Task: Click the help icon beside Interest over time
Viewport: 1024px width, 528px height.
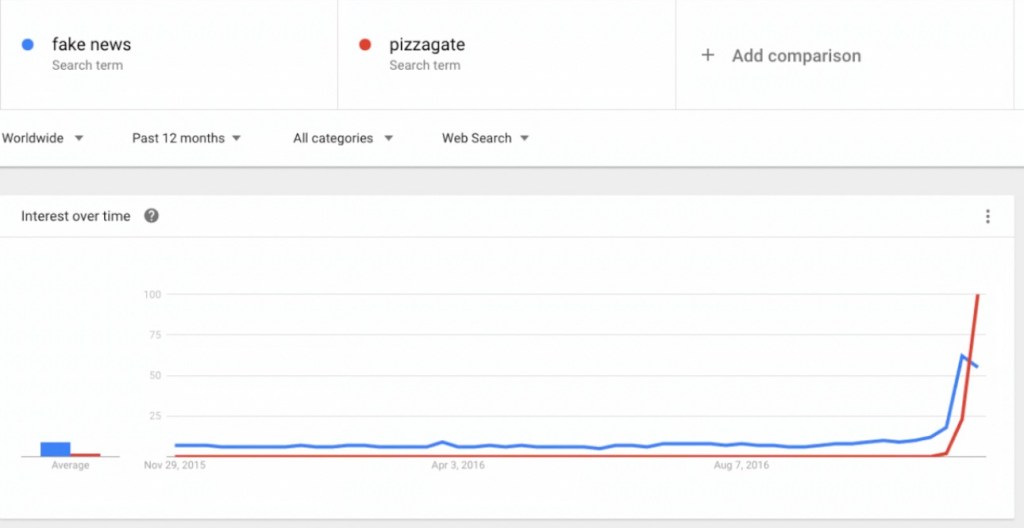Action: point(151,216)
